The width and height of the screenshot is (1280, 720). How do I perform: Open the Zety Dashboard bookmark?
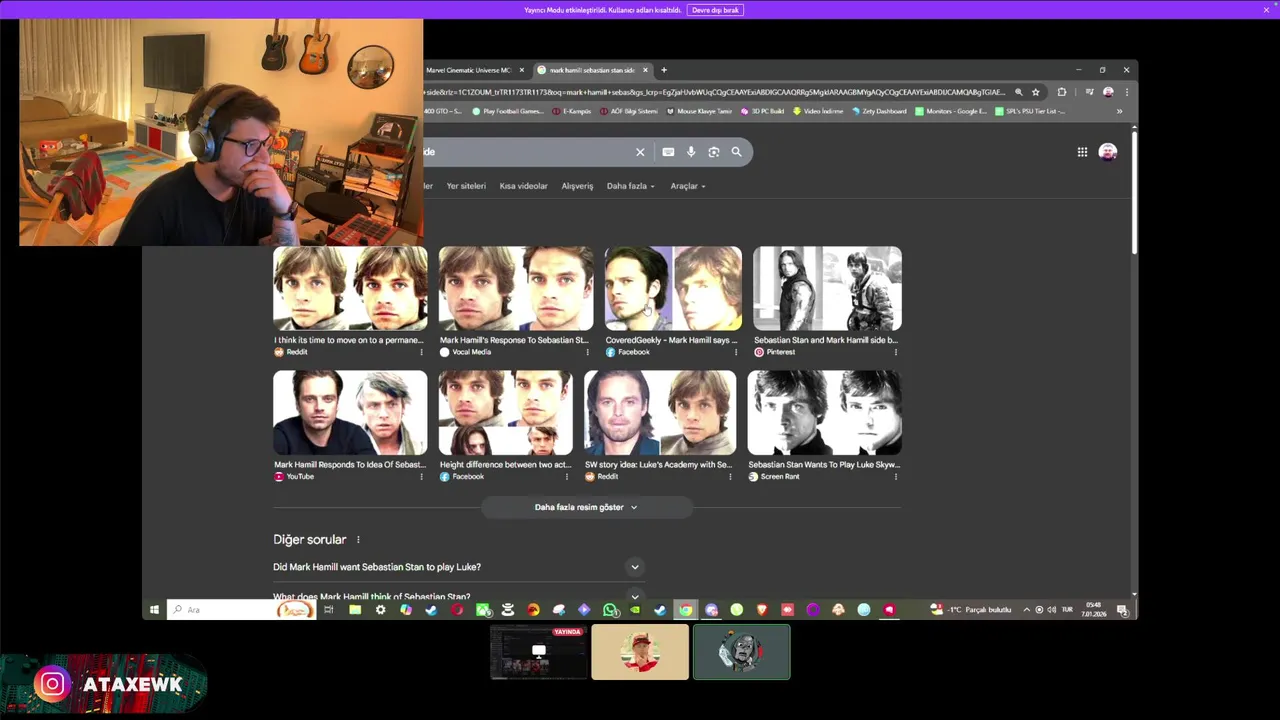coord(879,111)
